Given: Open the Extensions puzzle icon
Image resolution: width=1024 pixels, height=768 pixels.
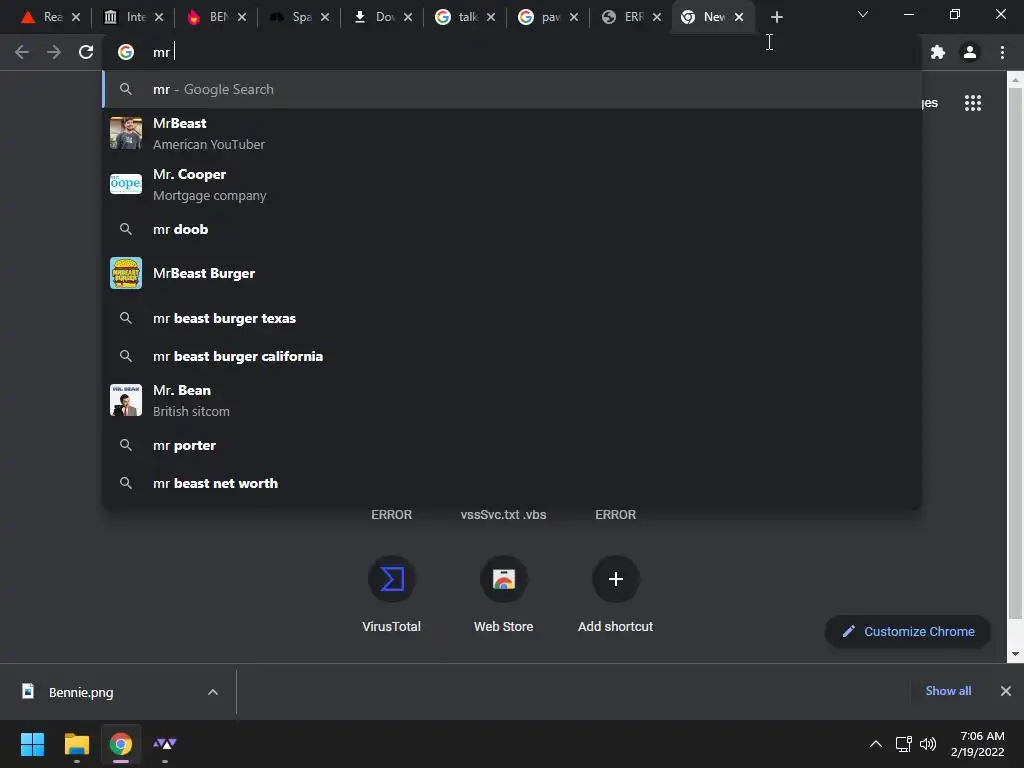Looking at the screenshot, I should tap(938, 52).
